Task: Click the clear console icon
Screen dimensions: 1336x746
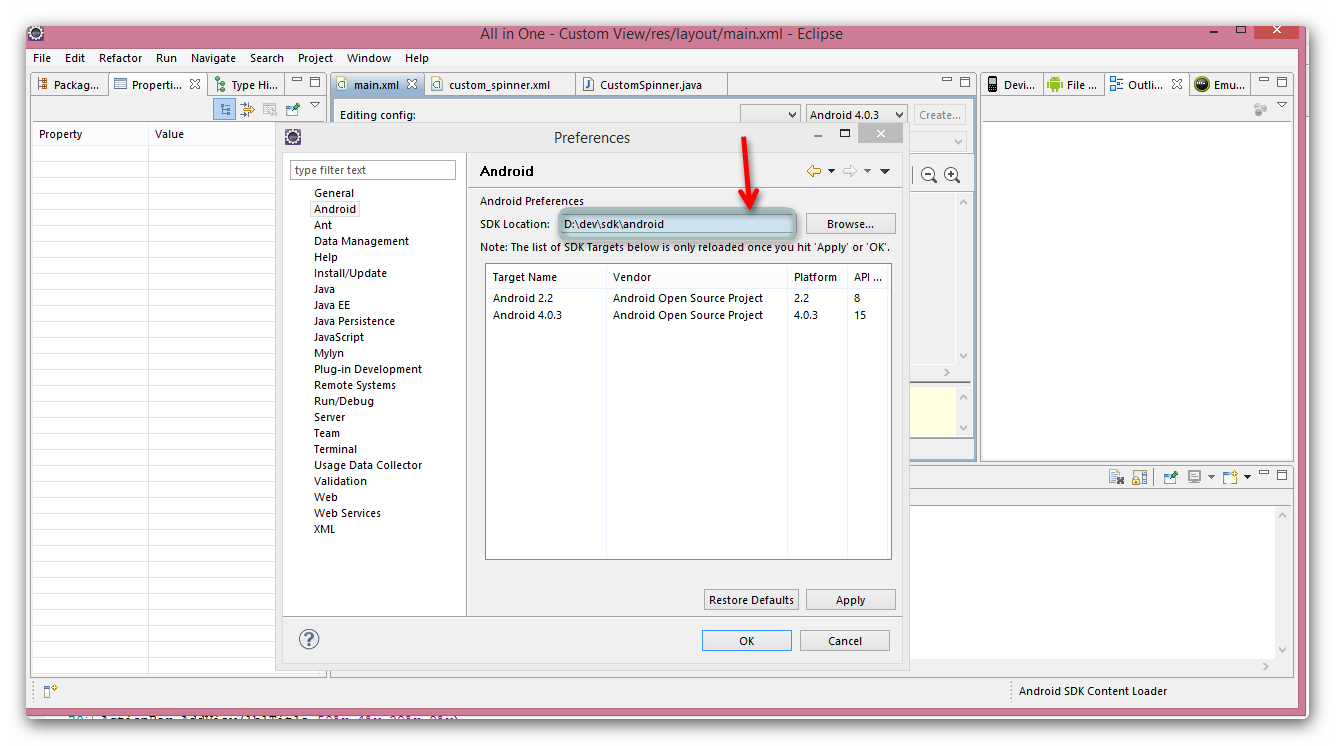Action: (1117, 478)
